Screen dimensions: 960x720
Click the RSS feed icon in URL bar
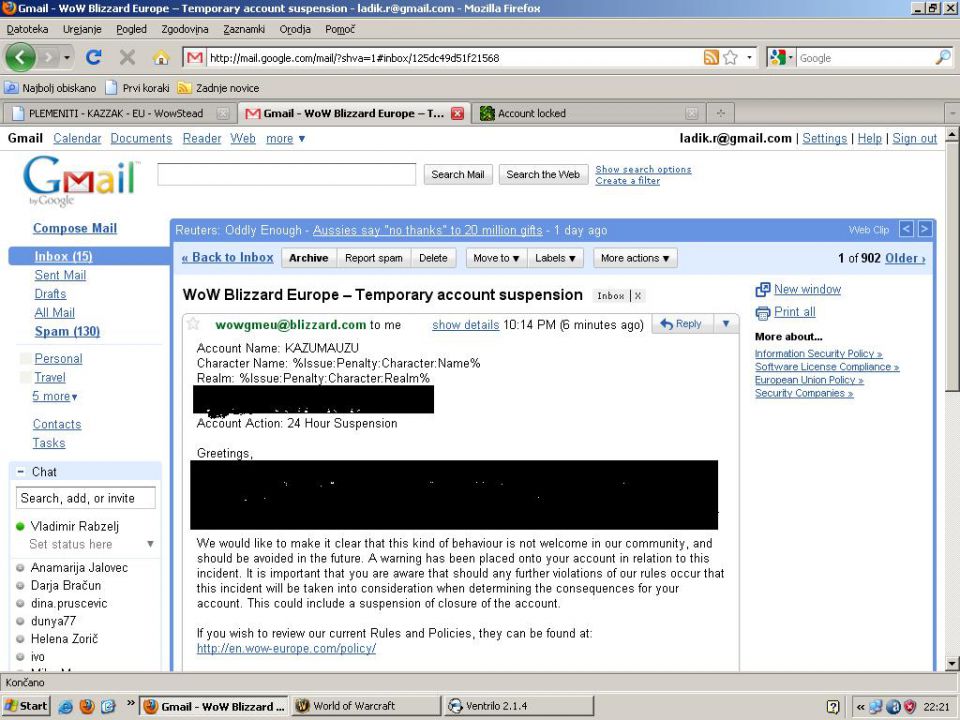711,58
